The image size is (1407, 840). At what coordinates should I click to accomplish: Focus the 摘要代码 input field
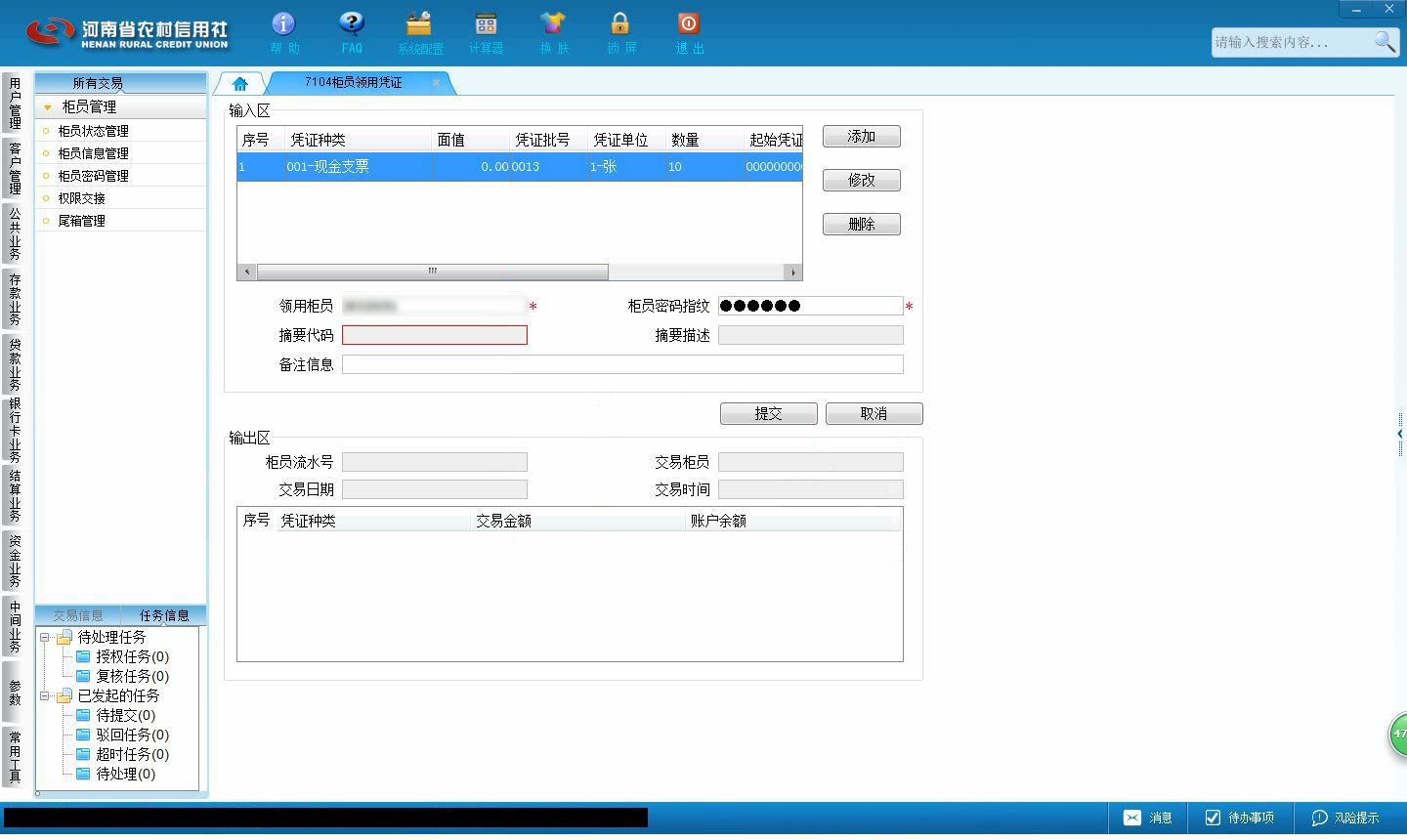[x=435, y=335]
